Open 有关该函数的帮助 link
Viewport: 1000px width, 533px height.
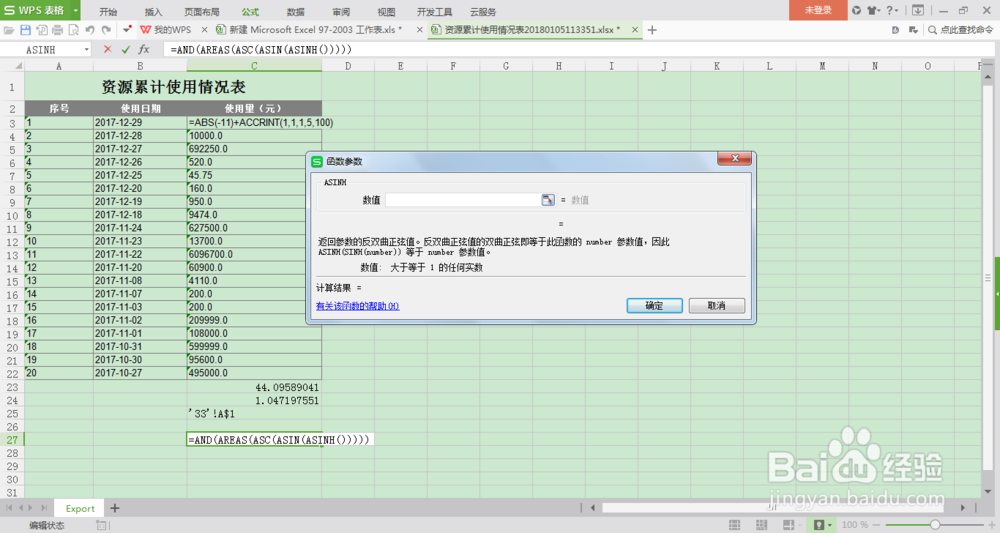[357, 306]
